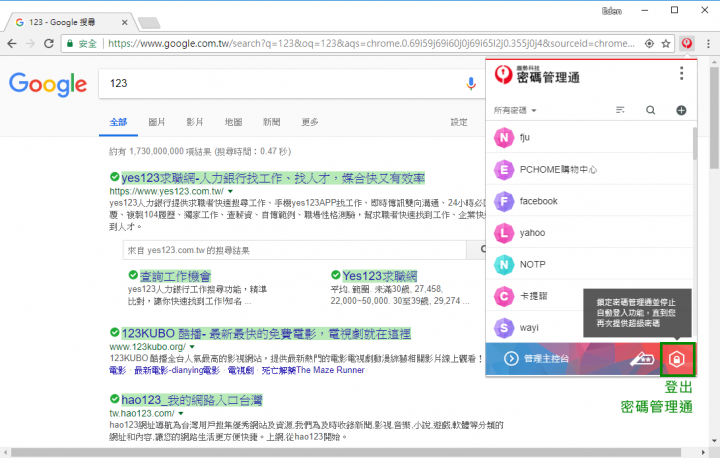Open the 123KUBO 酷播 search result link

pyautogui.click(x=266, y=334)
